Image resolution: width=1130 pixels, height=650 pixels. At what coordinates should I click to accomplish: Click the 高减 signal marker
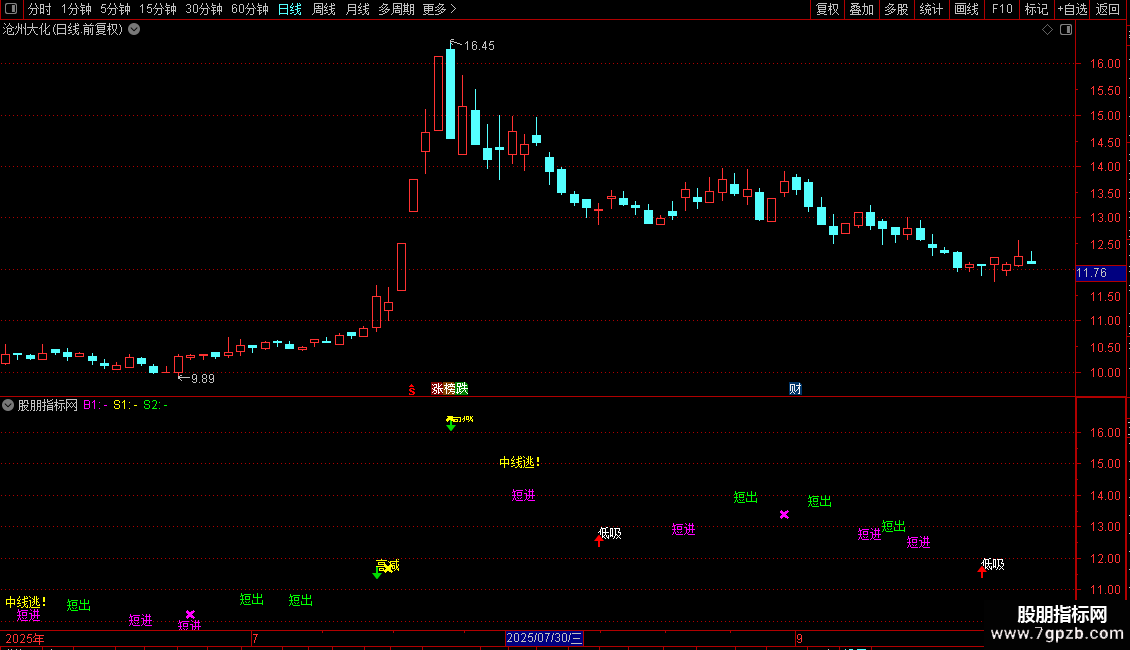[x=387, y=566]
